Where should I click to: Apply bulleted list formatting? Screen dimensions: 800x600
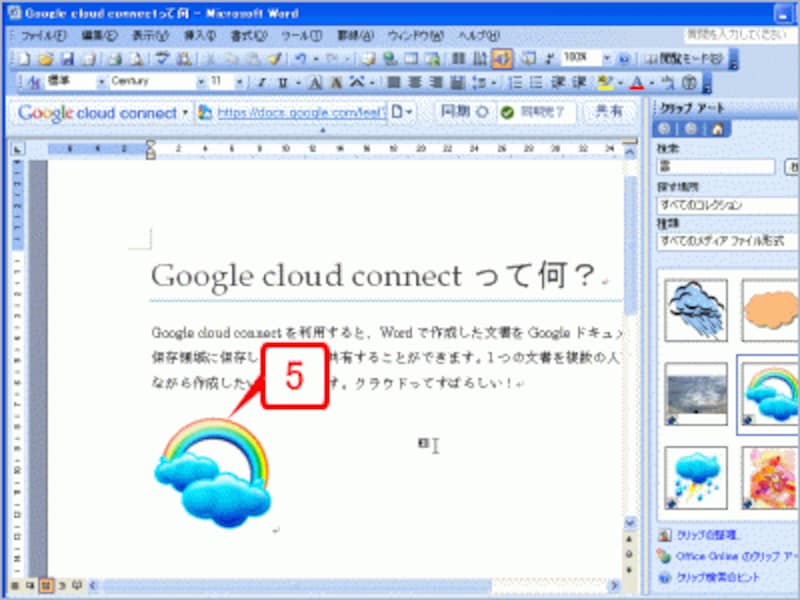tap(536, 82)
